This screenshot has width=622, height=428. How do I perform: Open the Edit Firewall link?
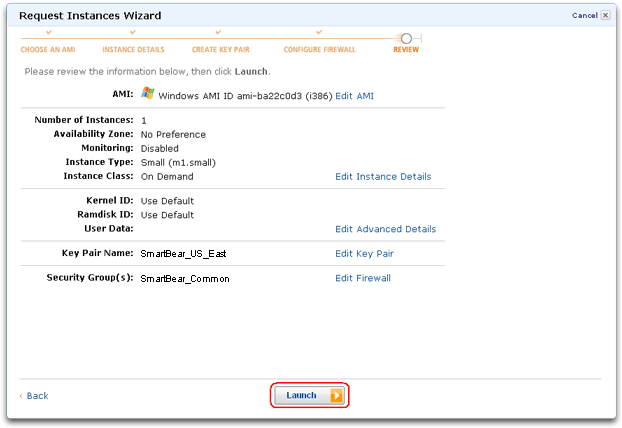point(363,278)
